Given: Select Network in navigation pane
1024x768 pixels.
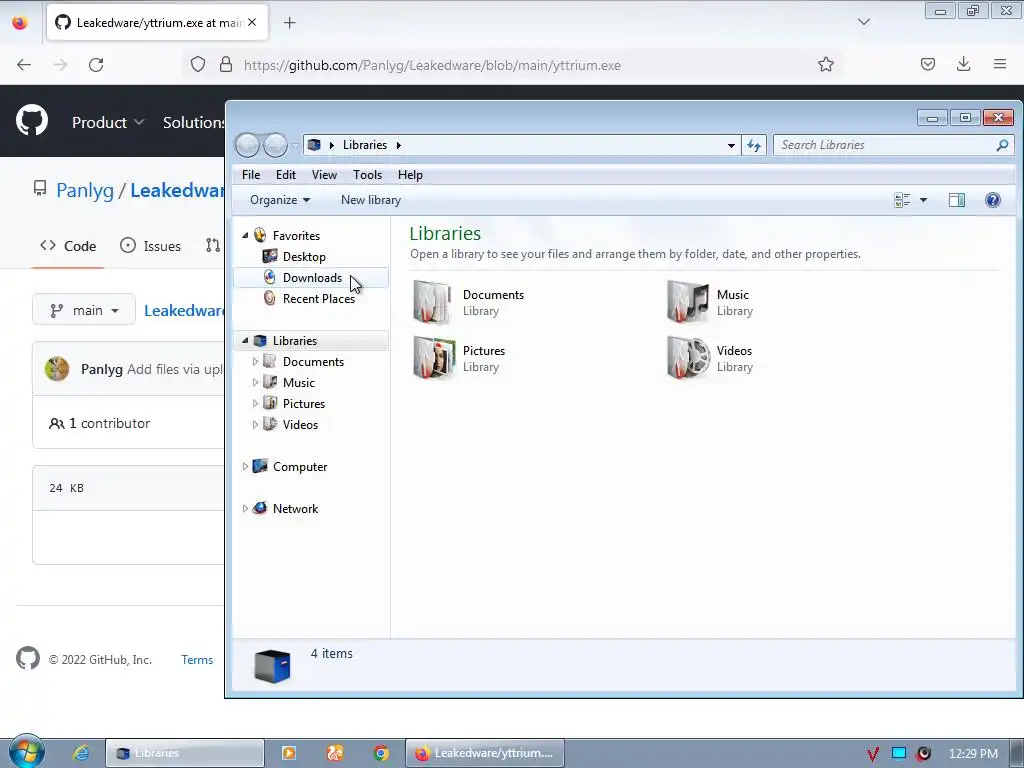Looking at the screenshot, I should pyautogui.click(x=295, y=509).
